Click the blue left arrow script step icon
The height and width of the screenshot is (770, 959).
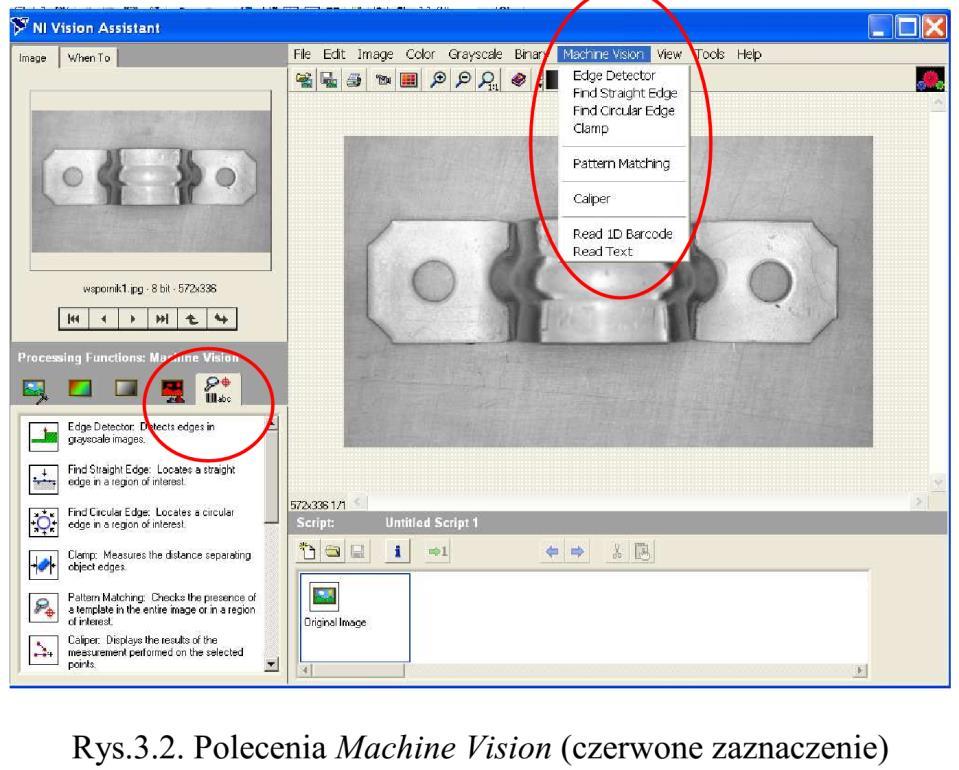click(552, 552)
